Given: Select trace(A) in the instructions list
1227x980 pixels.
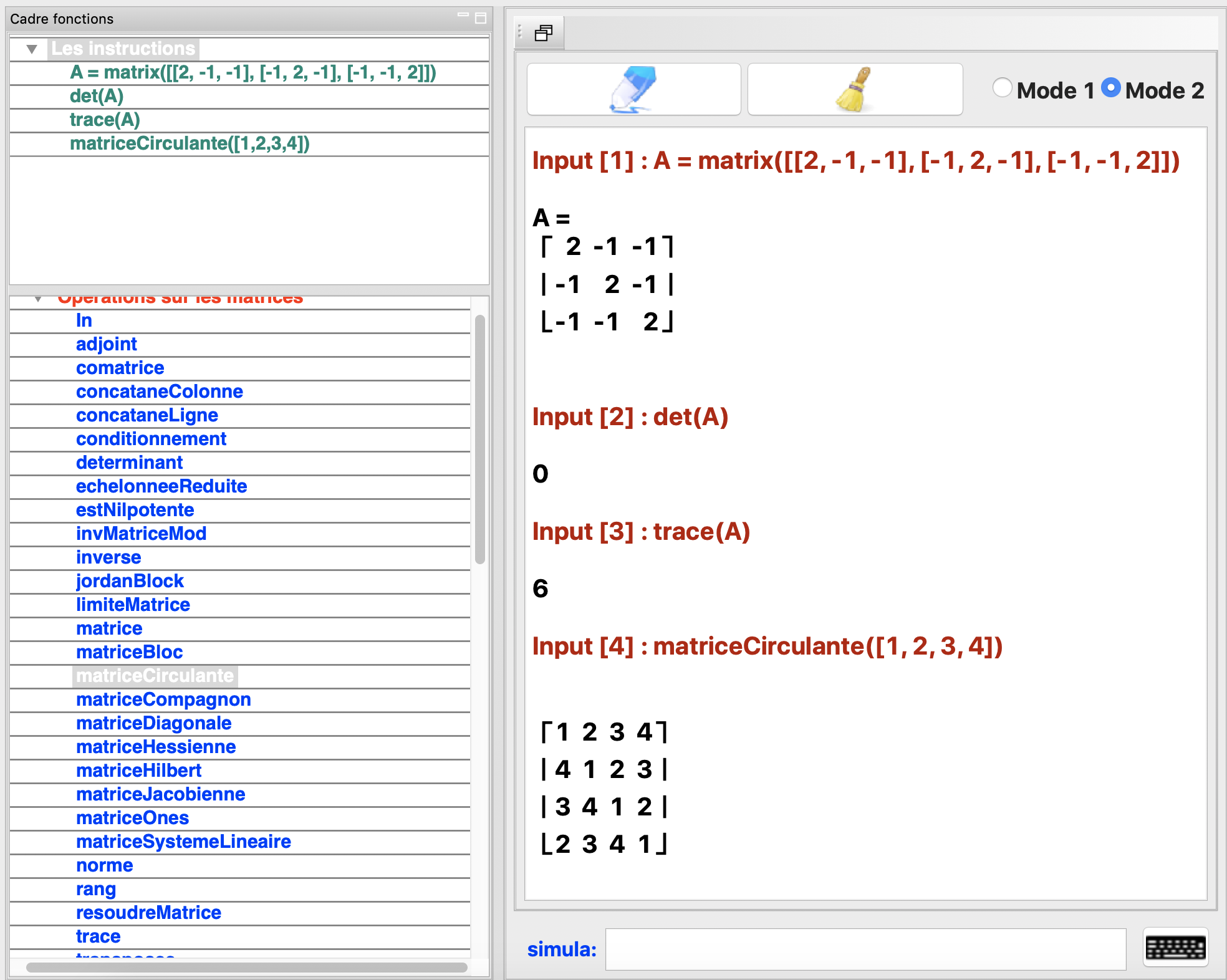Looking at the screenshot, I should click(x=105, y=120).
